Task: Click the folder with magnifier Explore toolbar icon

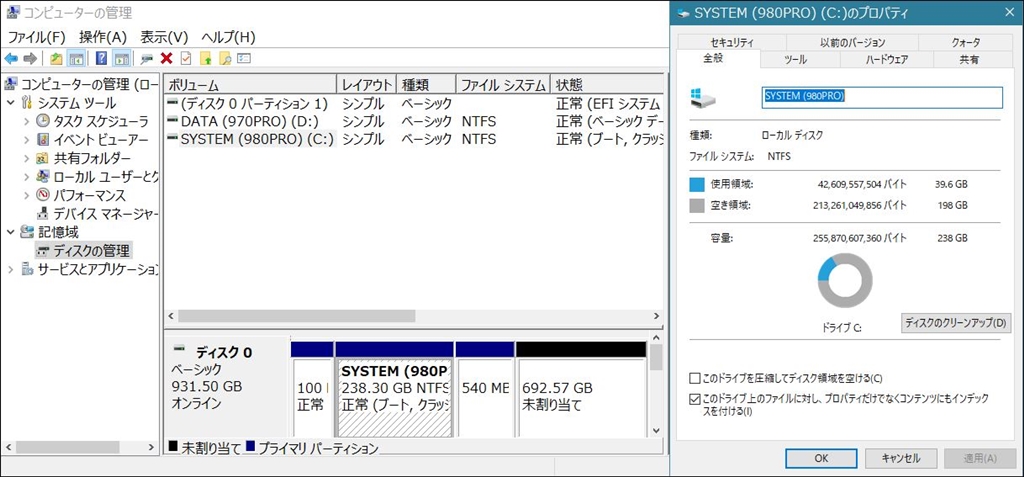Action: [225, 59]
